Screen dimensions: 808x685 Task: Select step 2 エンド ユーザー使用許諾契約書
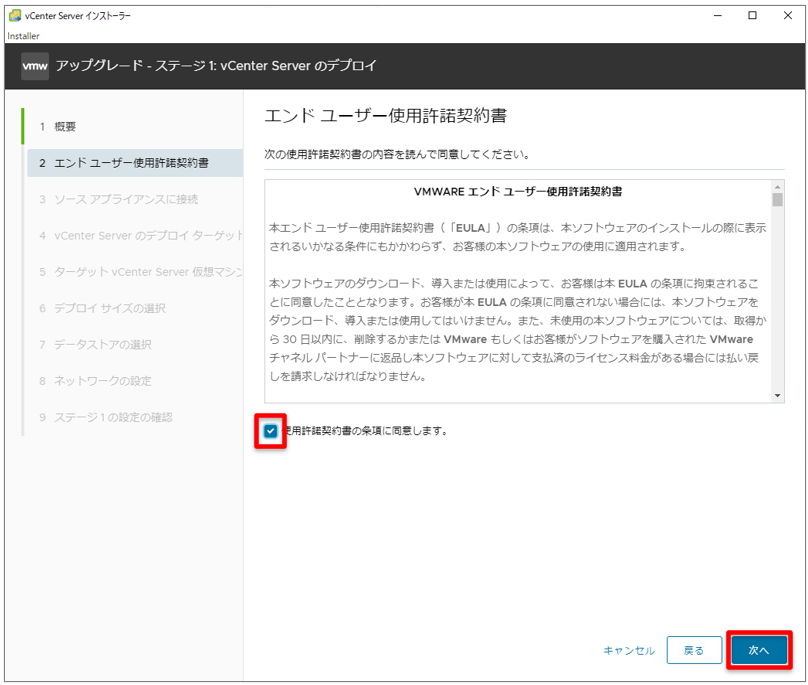[x=134, y=163]
